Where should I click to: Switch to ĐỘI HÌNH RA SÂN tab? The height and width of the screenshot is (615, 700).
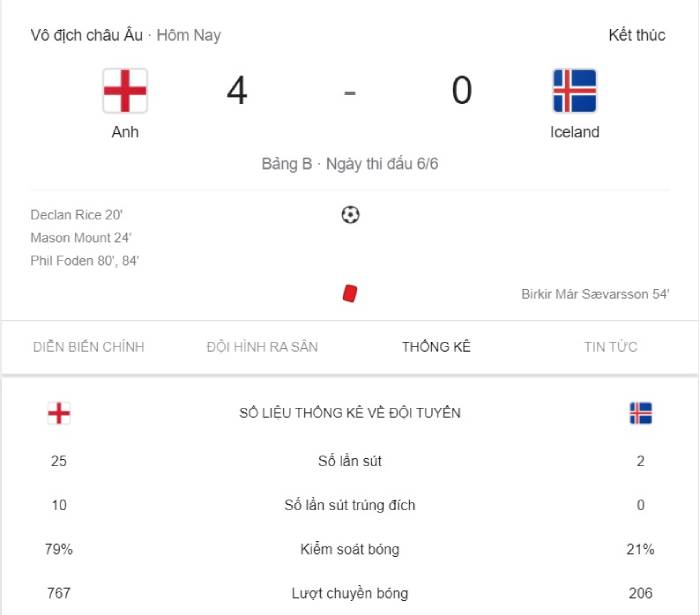click(x=262, y=347)
